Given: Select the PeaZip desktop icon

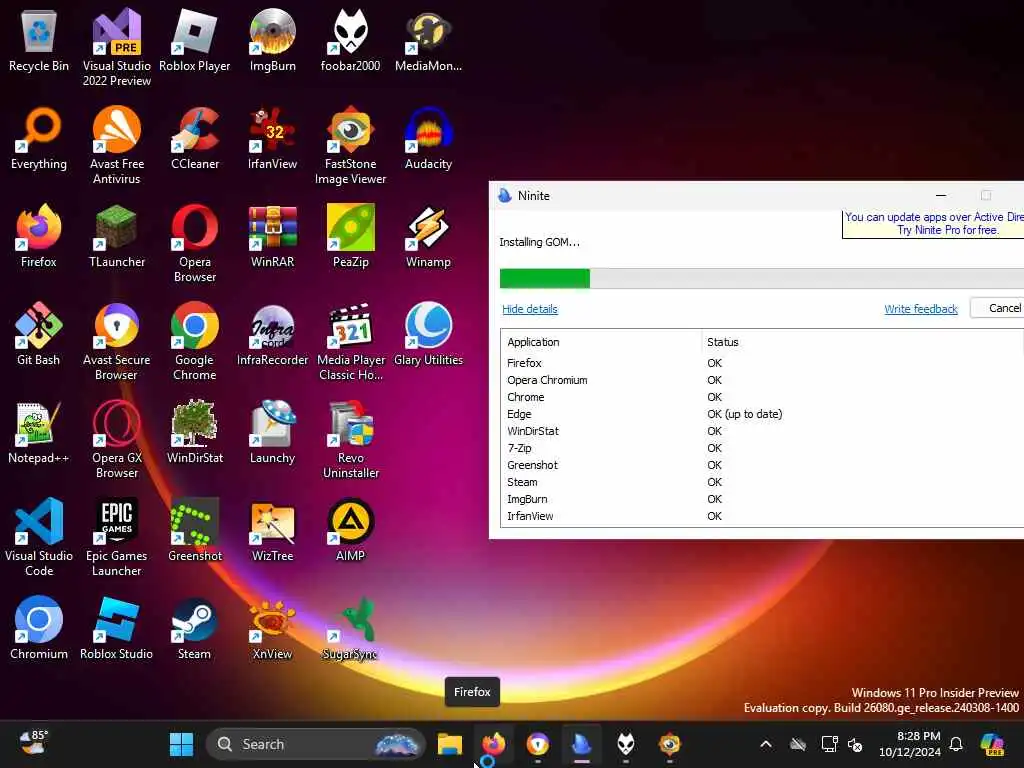Looking at the screenshot, I should click(351, 236).
